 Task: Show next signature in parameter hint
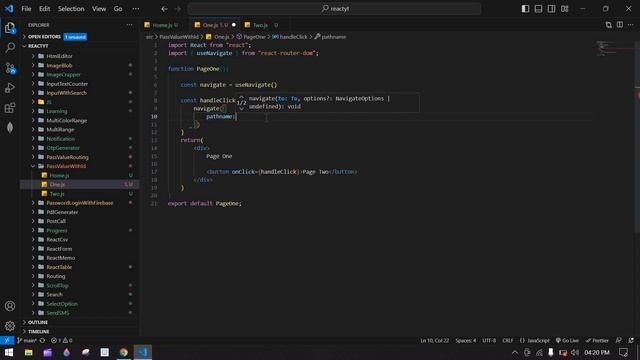(241, 108)
